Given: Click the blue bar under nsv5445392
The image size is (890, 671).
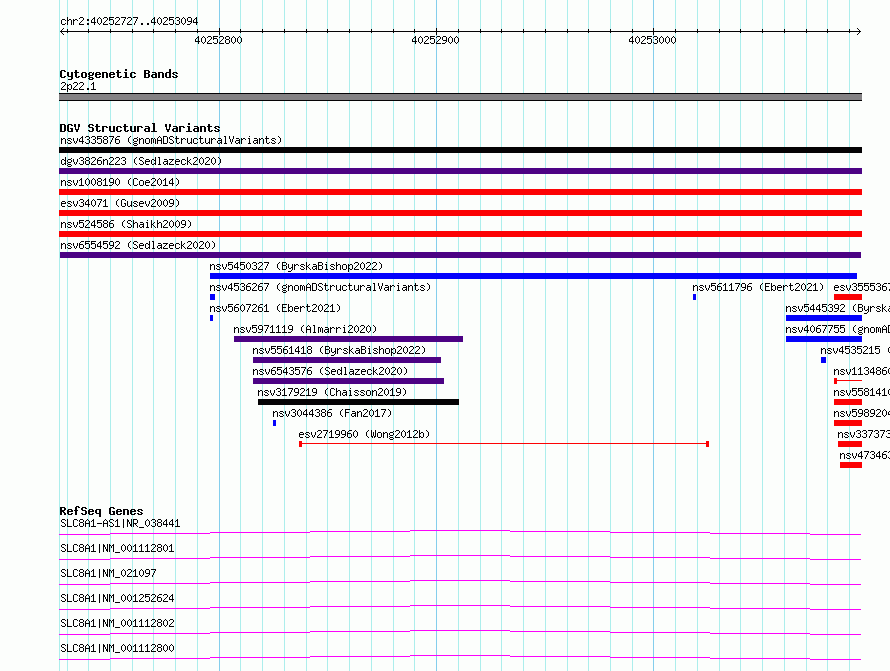Looking at the screenshot, I should [824, 318].
